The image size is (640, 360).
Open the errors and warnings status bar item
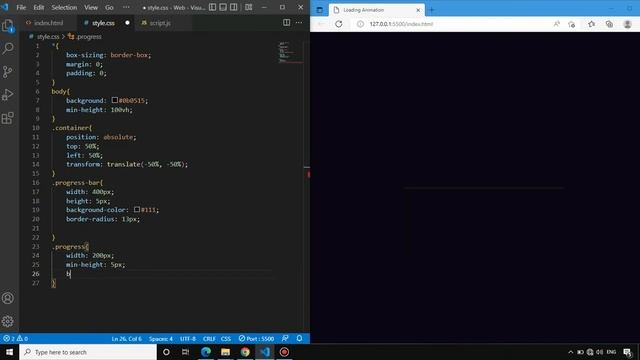click(x=15, y=338)
